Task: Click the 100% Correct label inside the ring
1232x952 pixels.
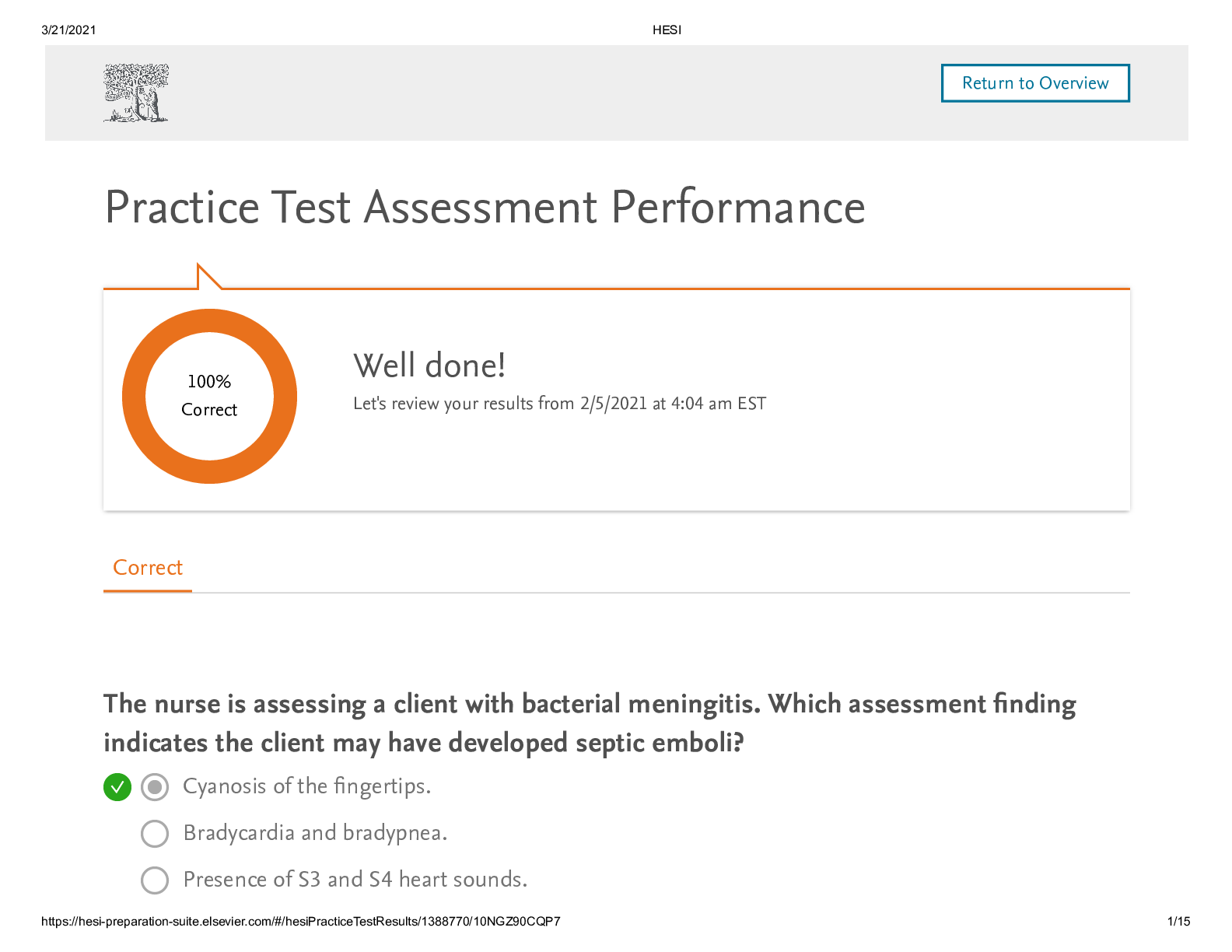Action: coord(209,395)
